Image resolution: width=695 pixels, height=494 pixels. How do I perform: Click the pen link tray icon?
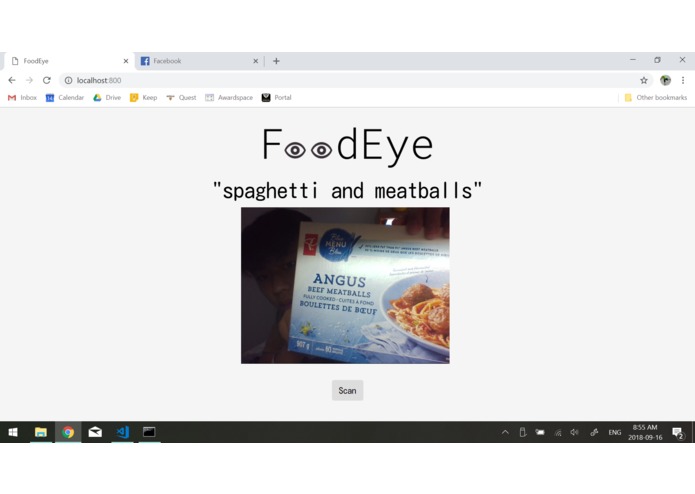[594, 432]
